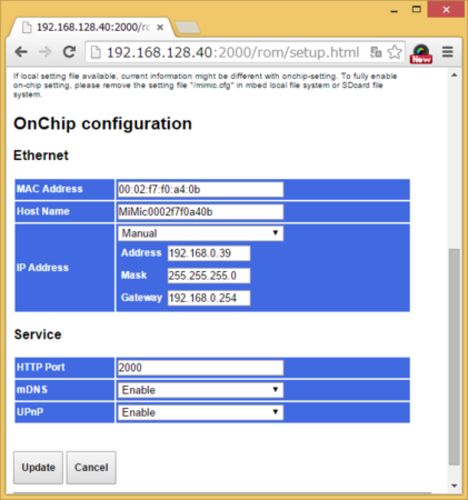
Task: Click the HTTP Port field
Action: pyautogui.click(x=200, y=367)
